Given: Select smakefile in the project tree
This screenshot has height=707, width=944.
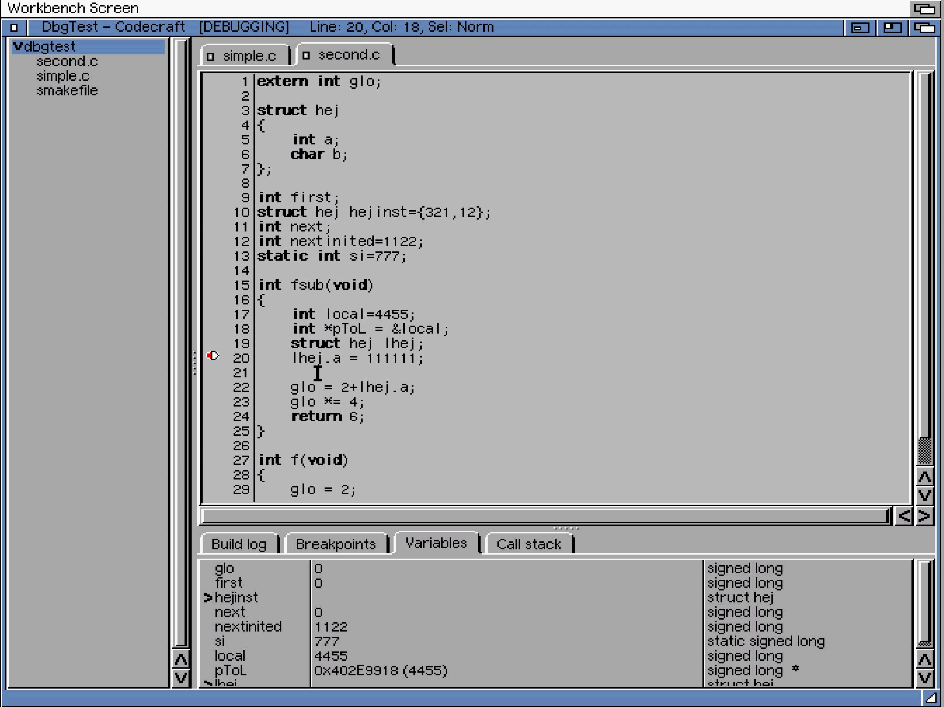Looking at the screenshot, I should click(67, 91).
